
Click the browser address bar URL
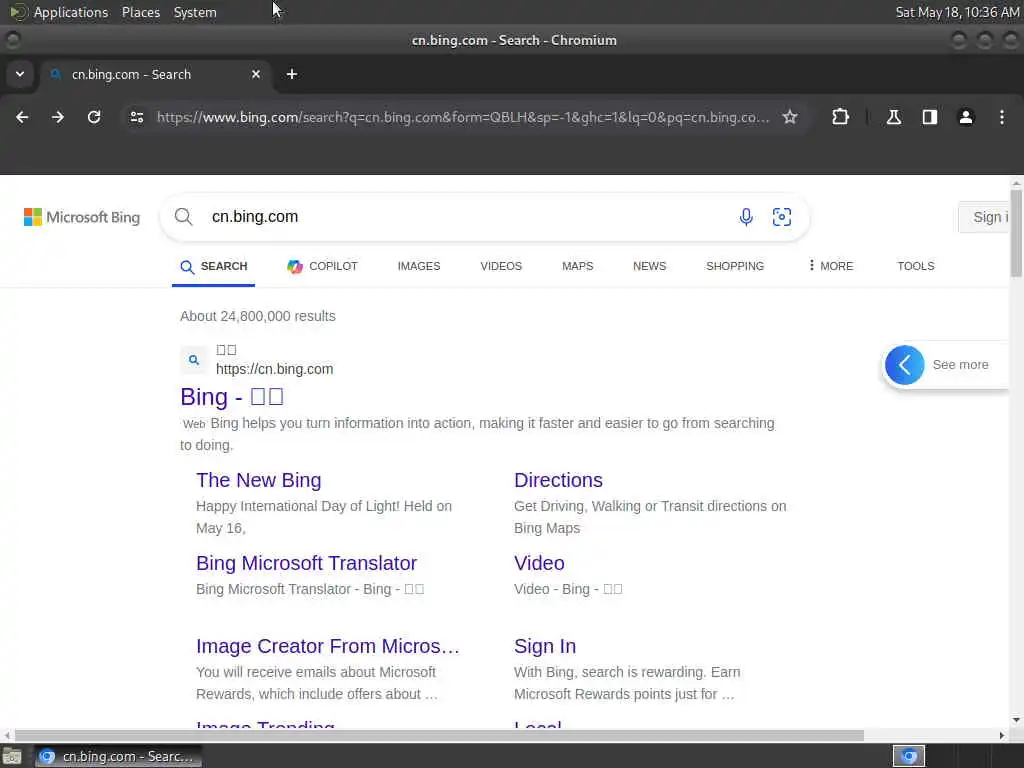point(463,118)
